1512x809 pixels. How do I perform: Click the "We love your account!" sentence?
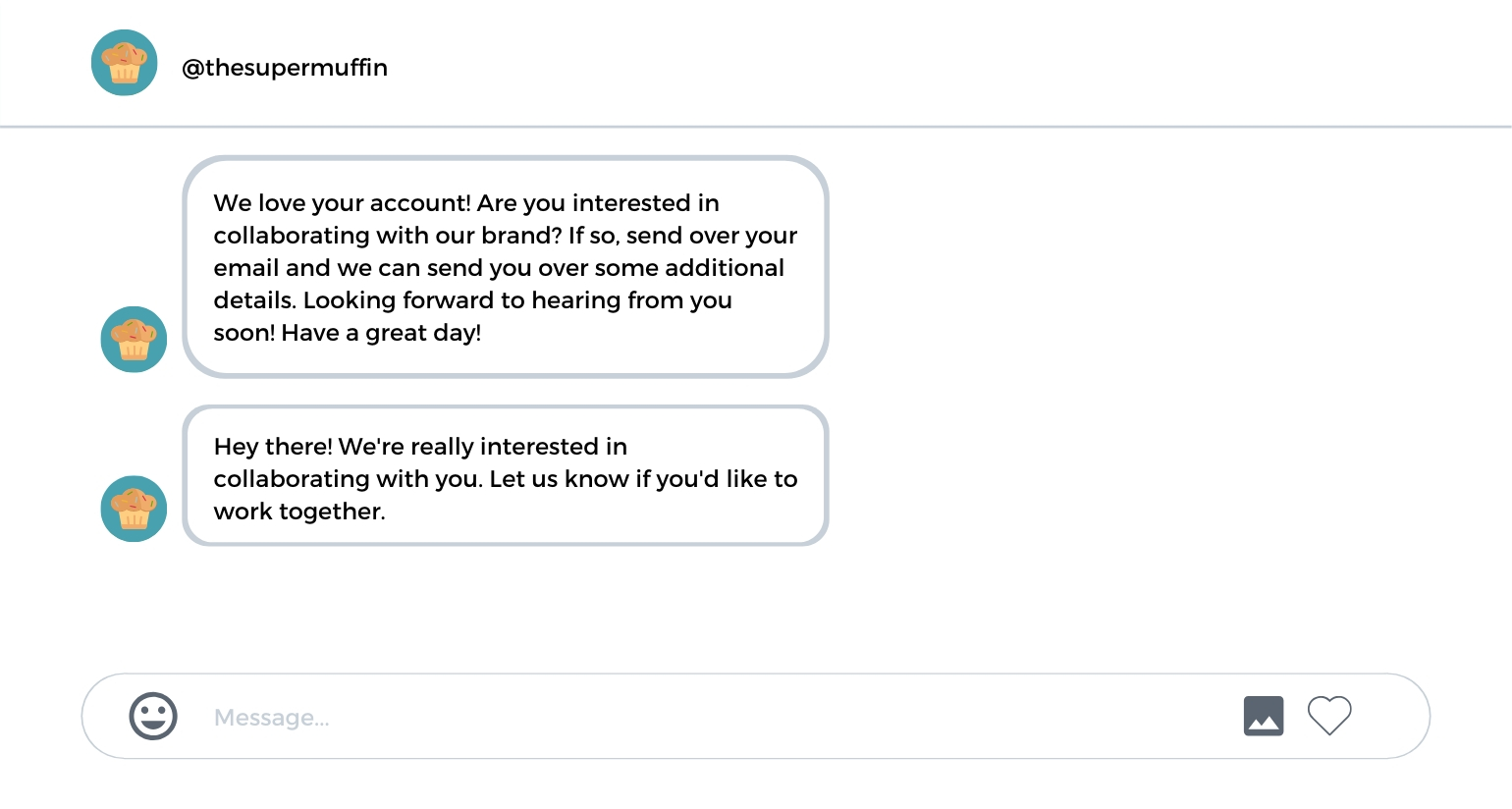[x=342, y=203]
